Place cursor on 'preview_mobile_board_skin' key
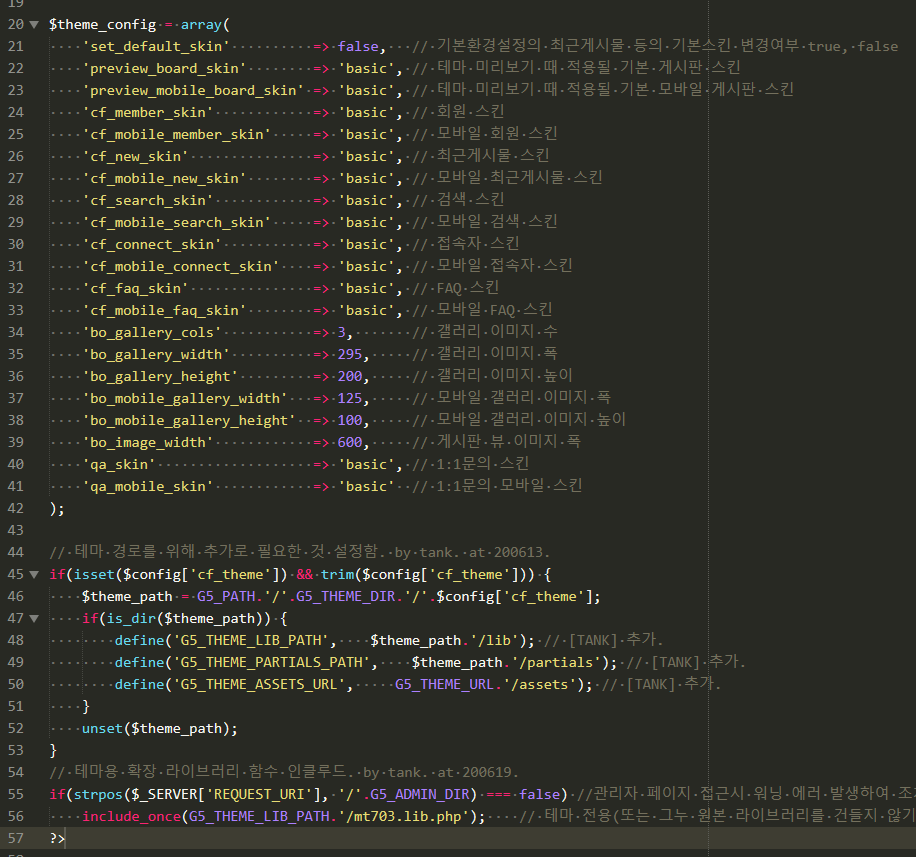 click(x=194, y=90)
